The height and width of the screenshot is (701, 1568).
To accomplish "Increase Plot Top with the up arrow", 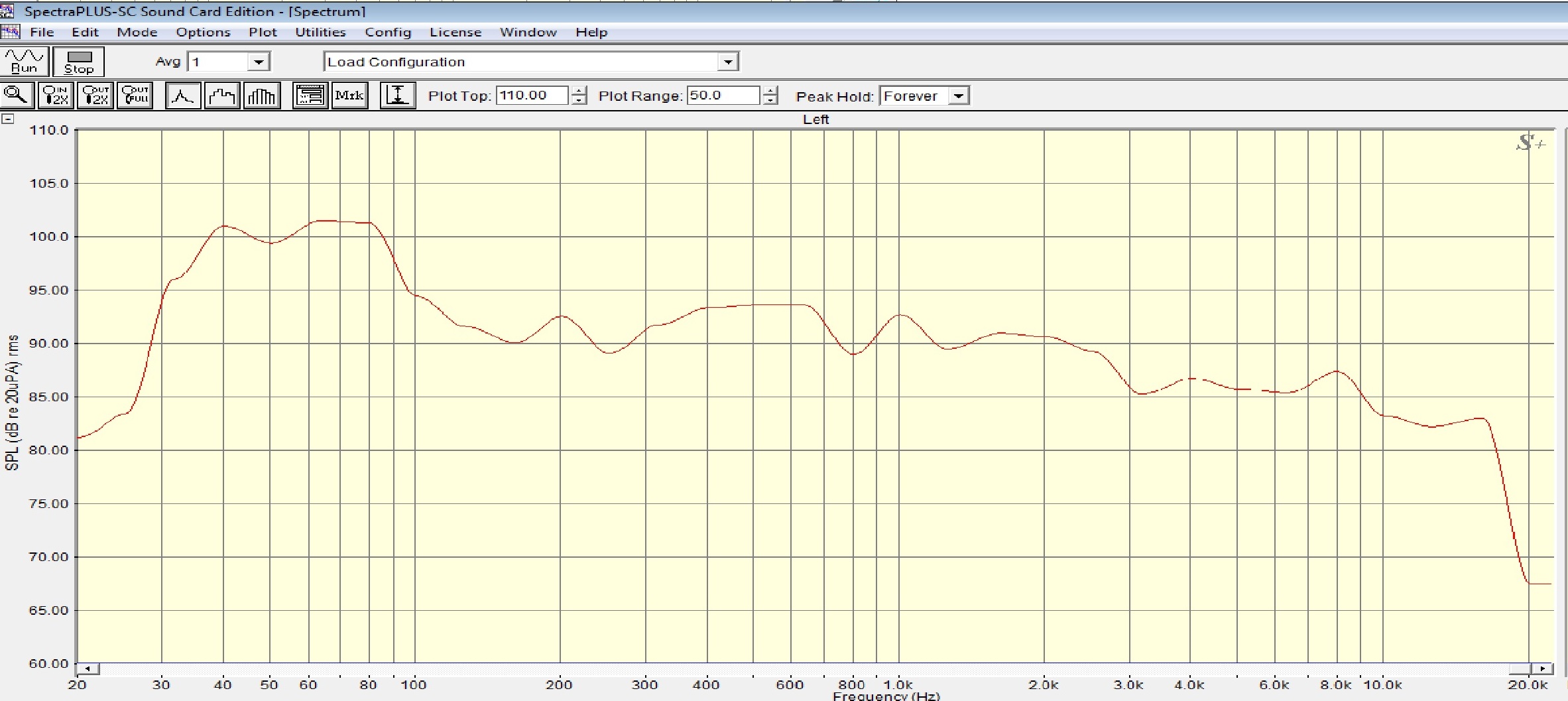I will point(579,91).
